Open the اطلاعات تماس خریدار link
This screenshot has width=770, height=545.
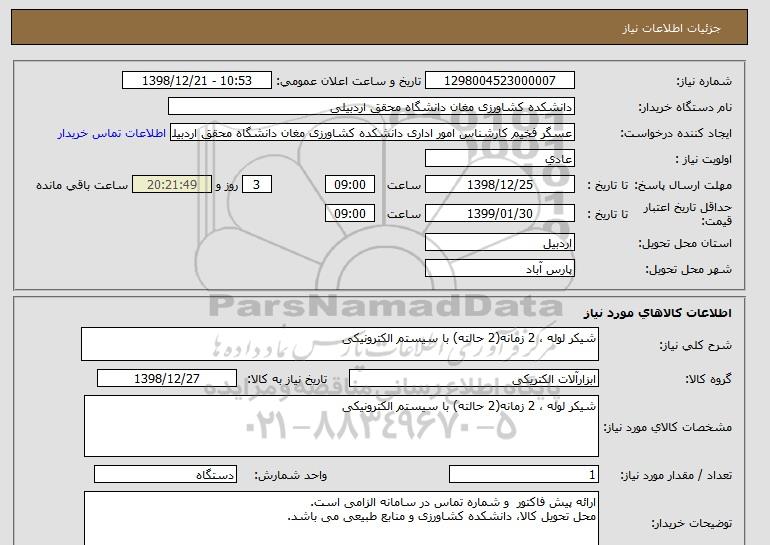[112, 134]
